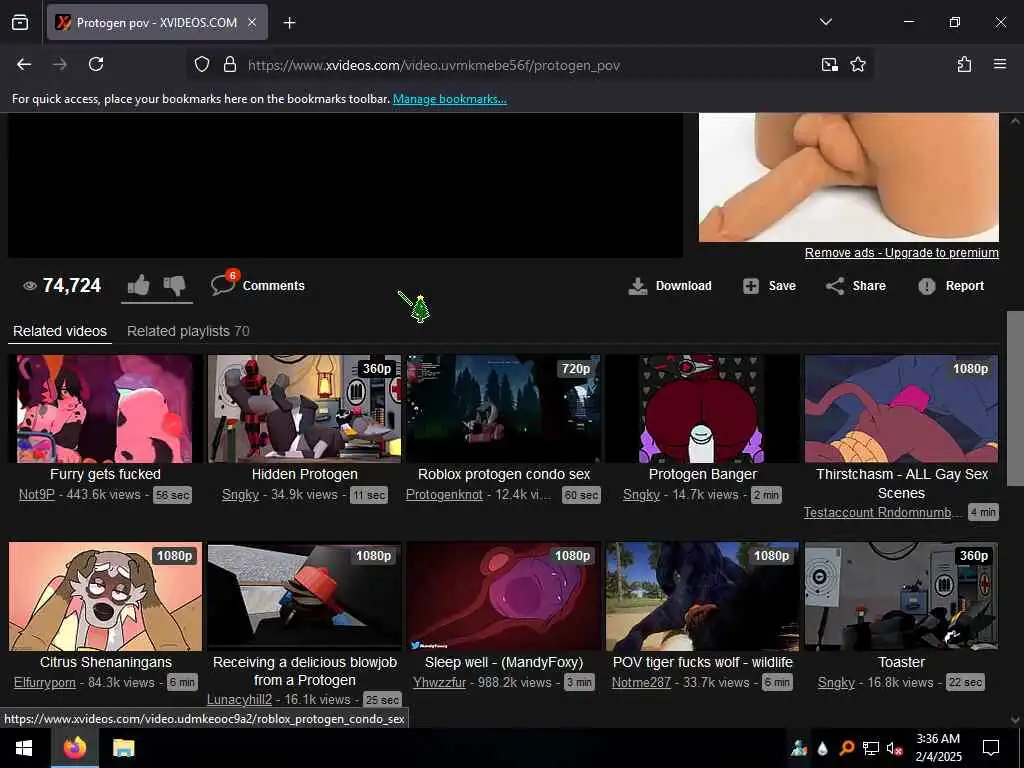The height and width of the screenshot is (768, 1024).
Task: Reload the page with the refresh icon
Action: 96,64
